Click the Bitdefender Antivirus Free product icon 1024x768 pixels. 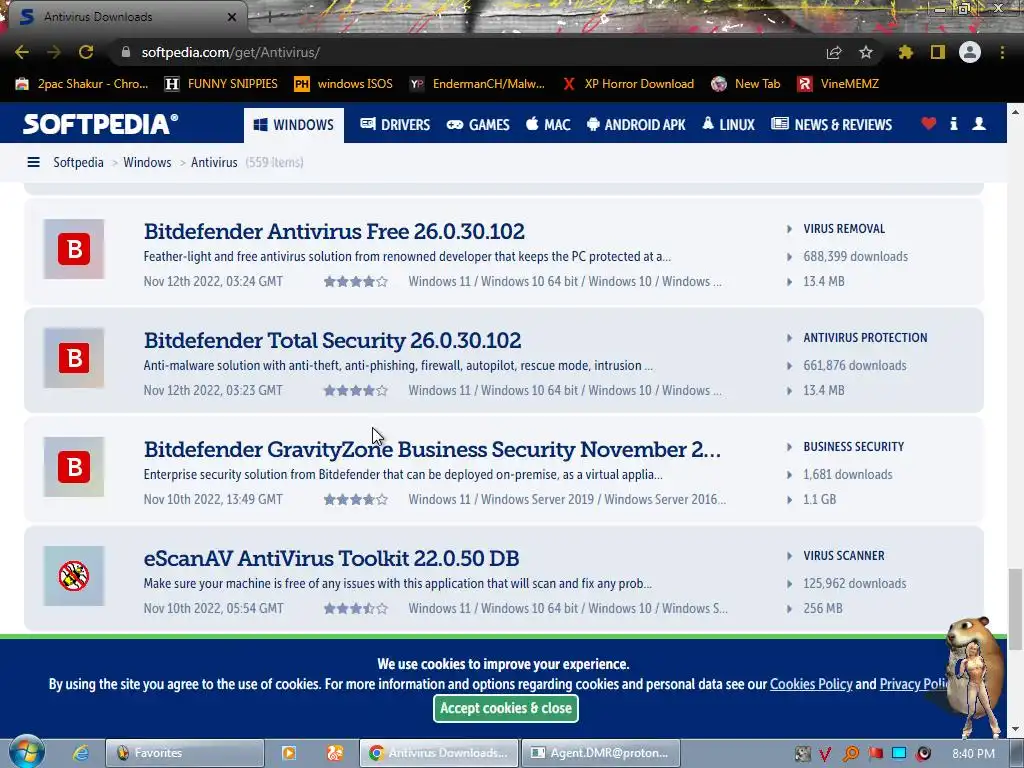click(74, 249)
